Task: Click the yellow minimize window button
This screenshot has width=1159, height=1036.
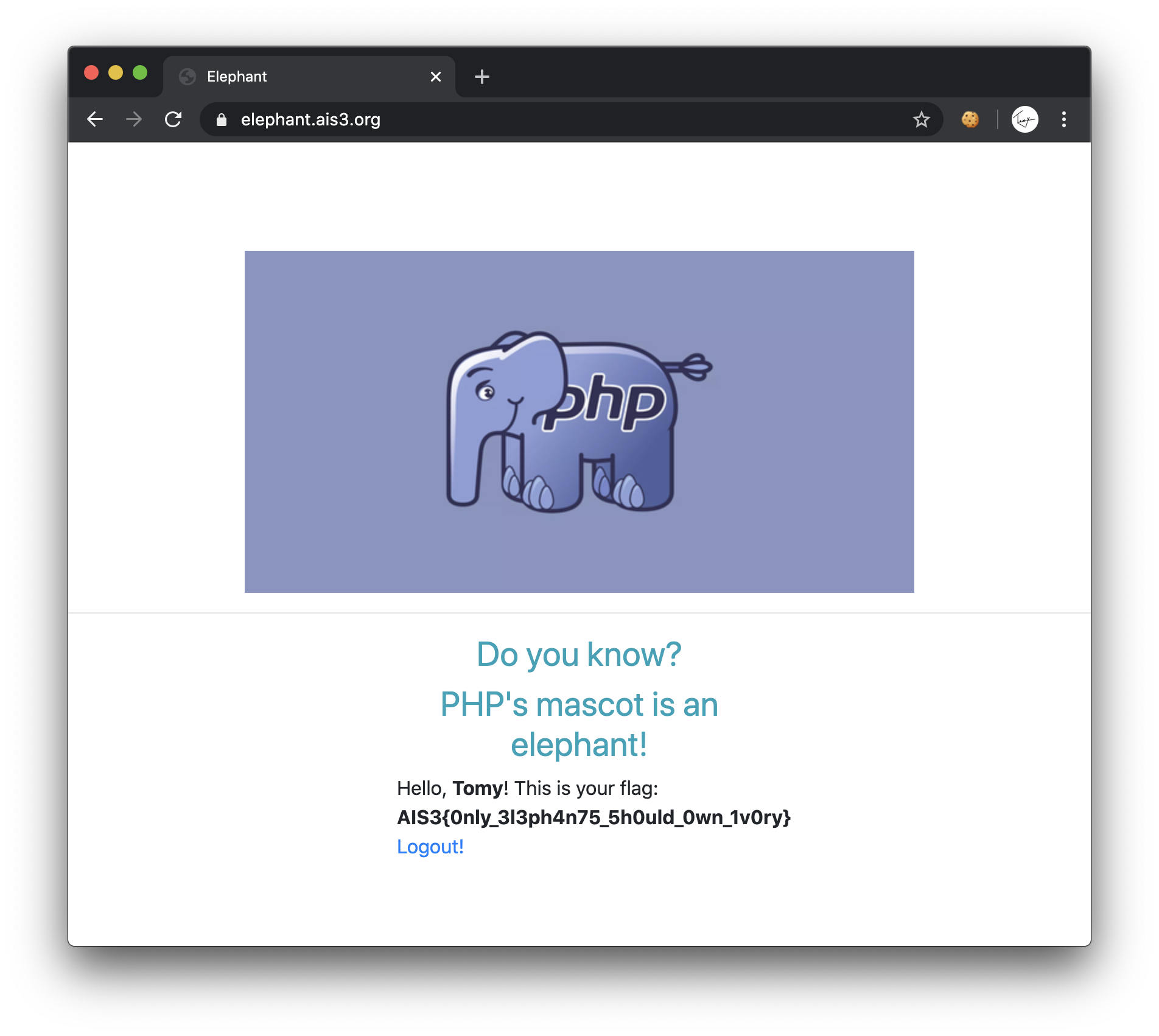Action: click(116, 73)
